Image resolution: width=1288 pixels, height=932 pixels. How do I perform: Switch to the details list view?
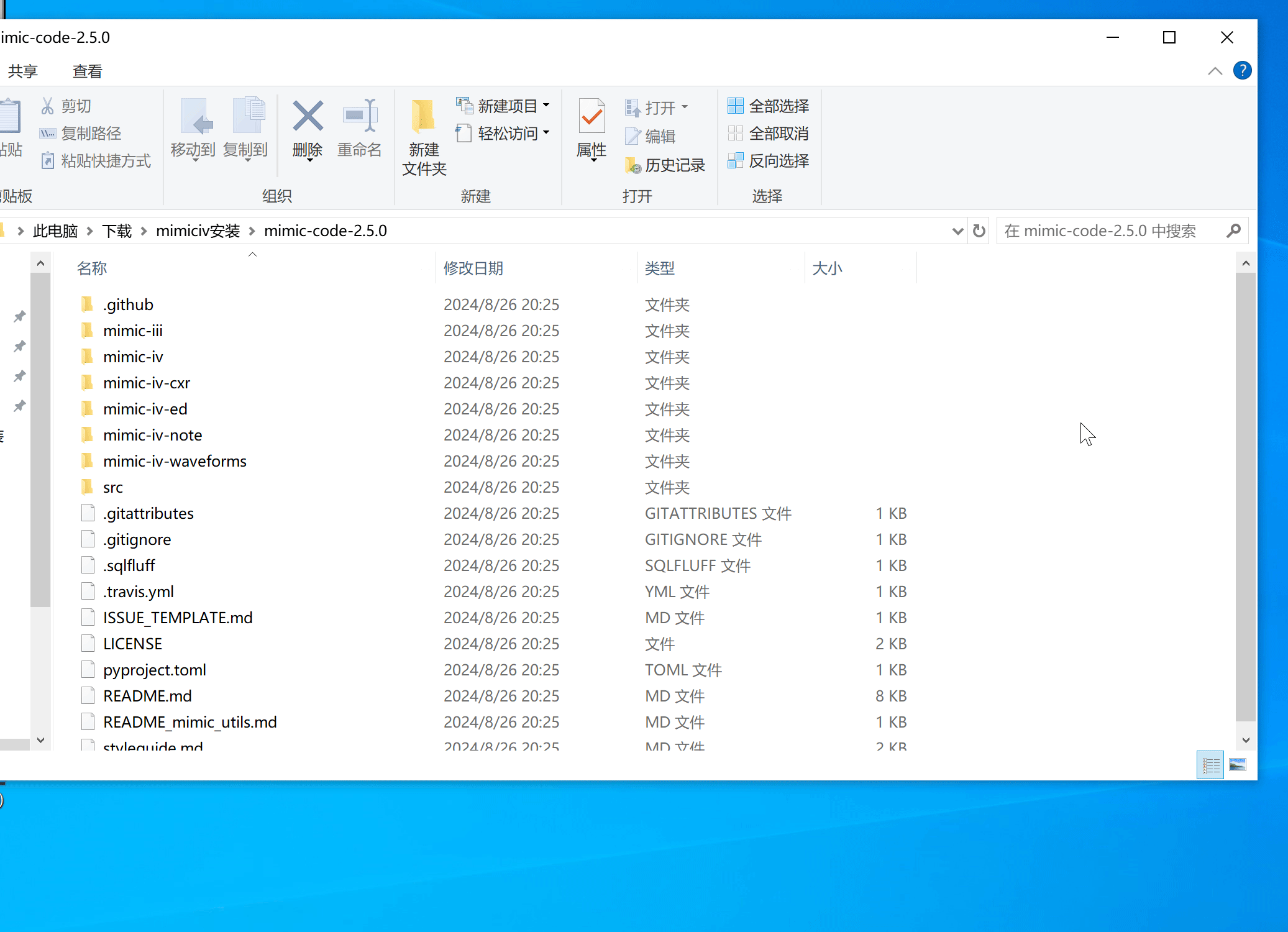coord(1210,765)
